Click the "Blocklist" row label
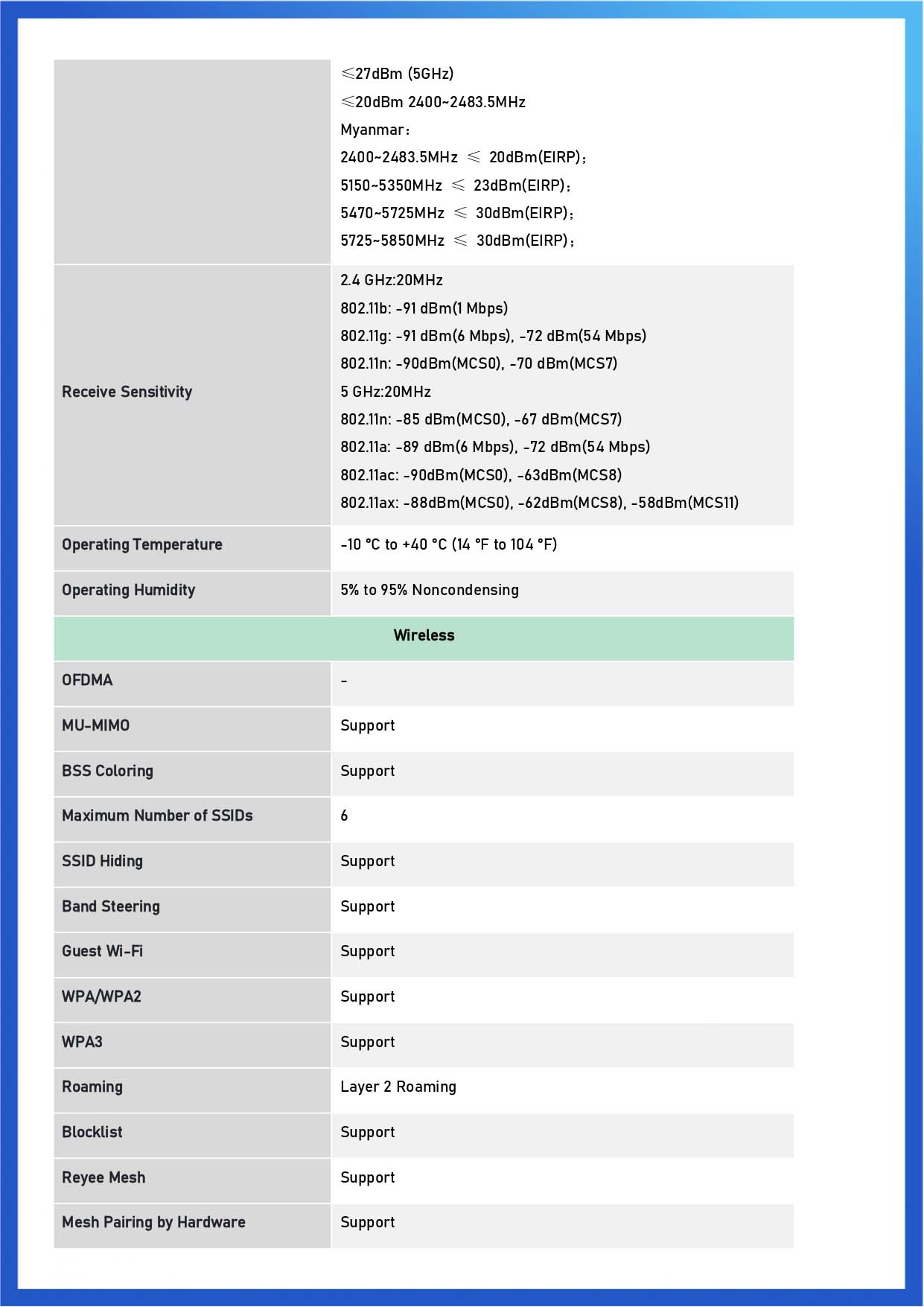This screenshot has width=924, height=1307. tap(92, 1132)
